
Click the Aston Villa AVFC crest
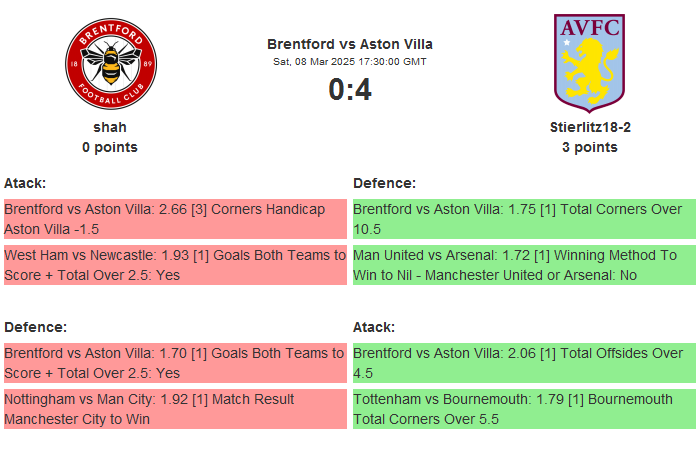(589, 60)
